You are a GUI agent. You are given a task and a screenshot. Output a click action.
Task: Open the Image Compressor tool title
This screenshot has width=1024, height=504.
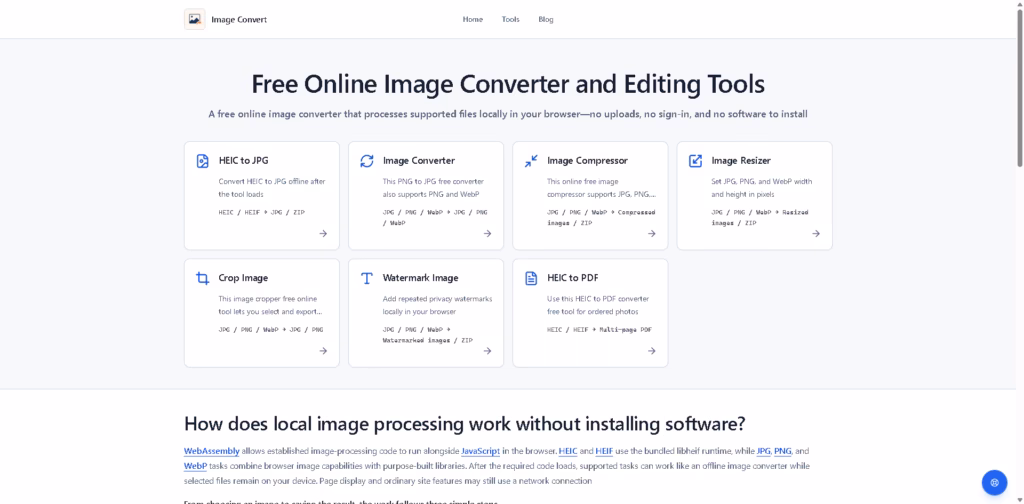click(588, 161)
